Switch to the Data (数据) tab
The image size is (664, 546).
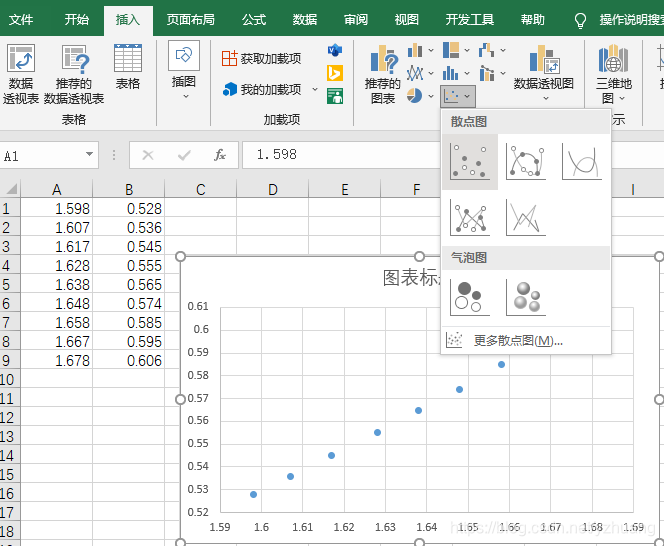(x=305, y=19)
